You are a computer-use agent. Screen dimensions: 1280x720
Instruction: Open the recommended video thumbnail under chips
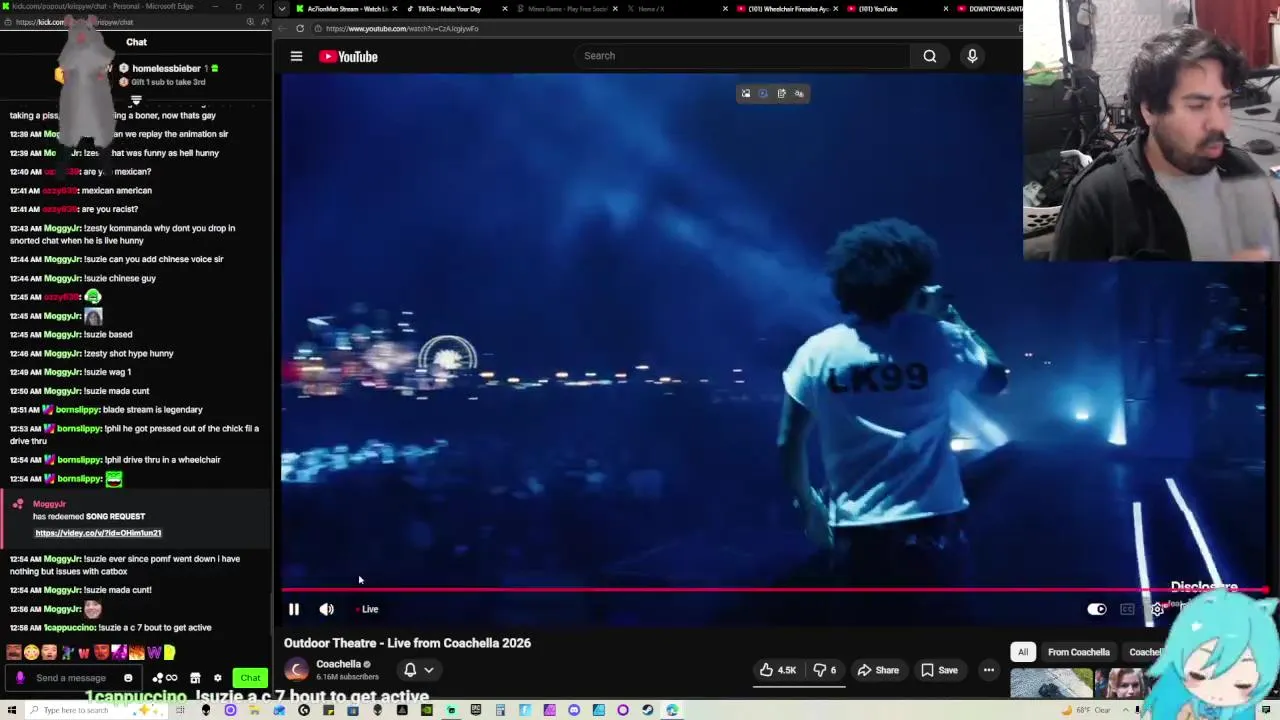(1052, 683)
